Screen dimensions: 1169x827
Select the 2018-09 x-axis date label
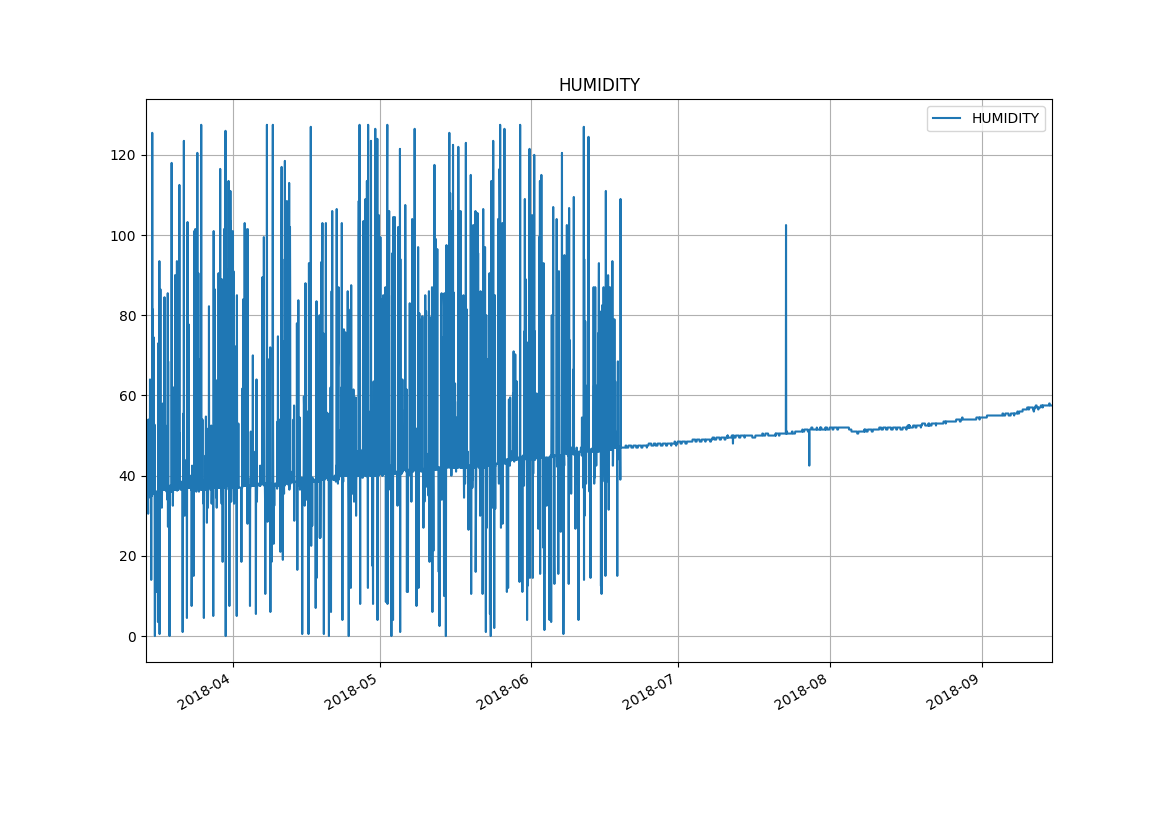[x=953, y=688]
